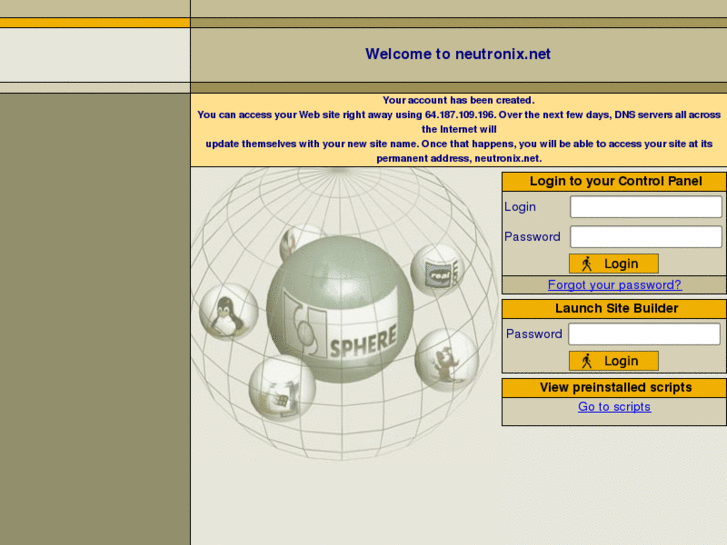The image size is (727, 545).
Task: Follow the Go to scripts link
Action: [x=614, y=407]
